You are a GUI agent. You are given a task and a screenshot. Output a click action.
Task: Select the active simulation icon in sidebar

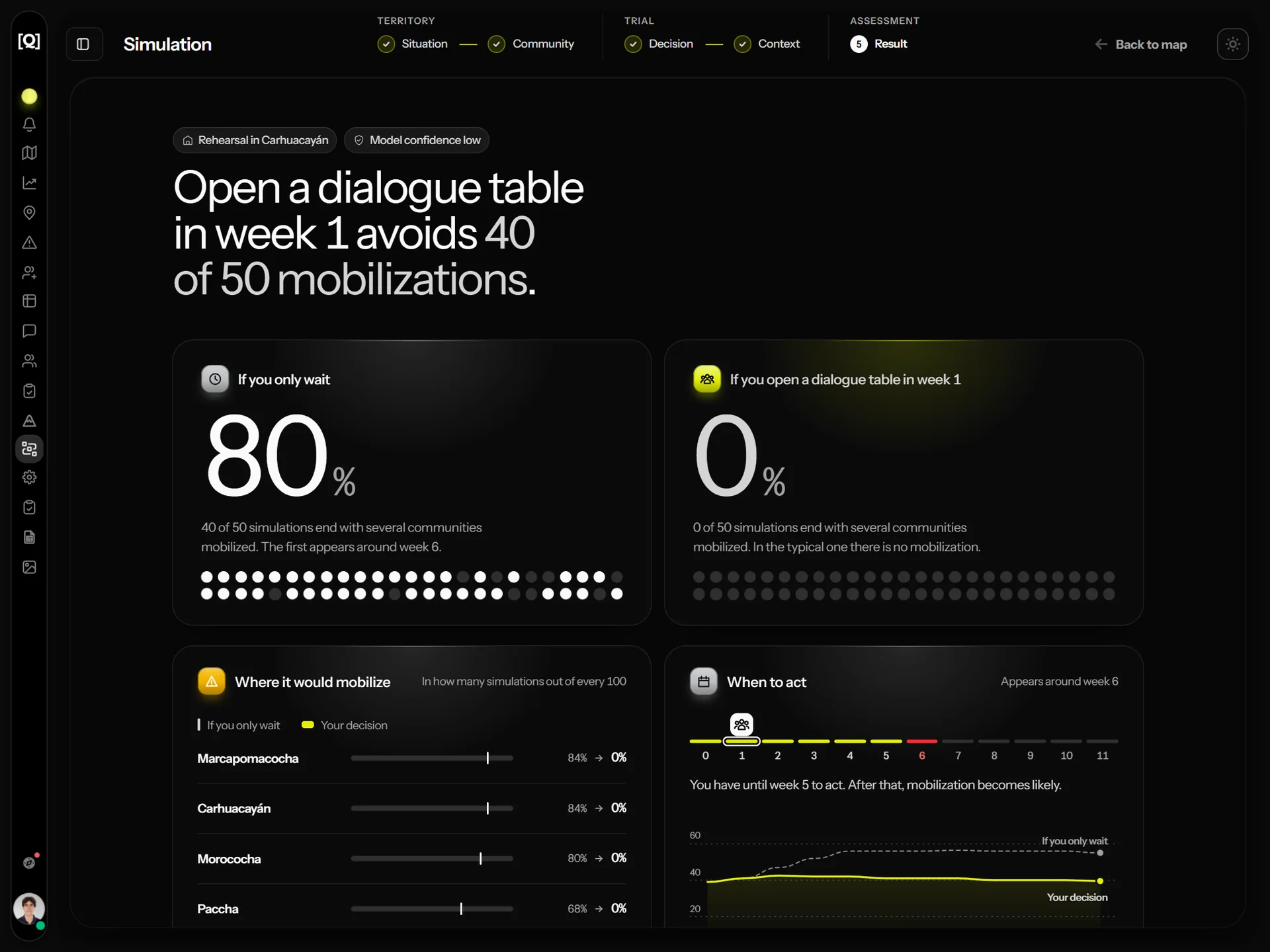tap(29, 449)
